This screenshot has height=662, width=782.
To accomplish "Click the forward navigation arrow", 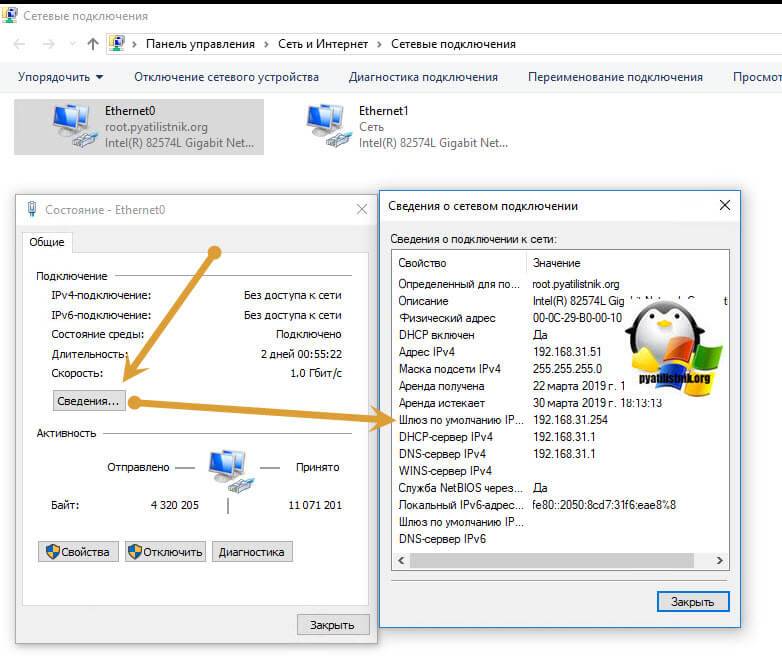I will (48, 44).
